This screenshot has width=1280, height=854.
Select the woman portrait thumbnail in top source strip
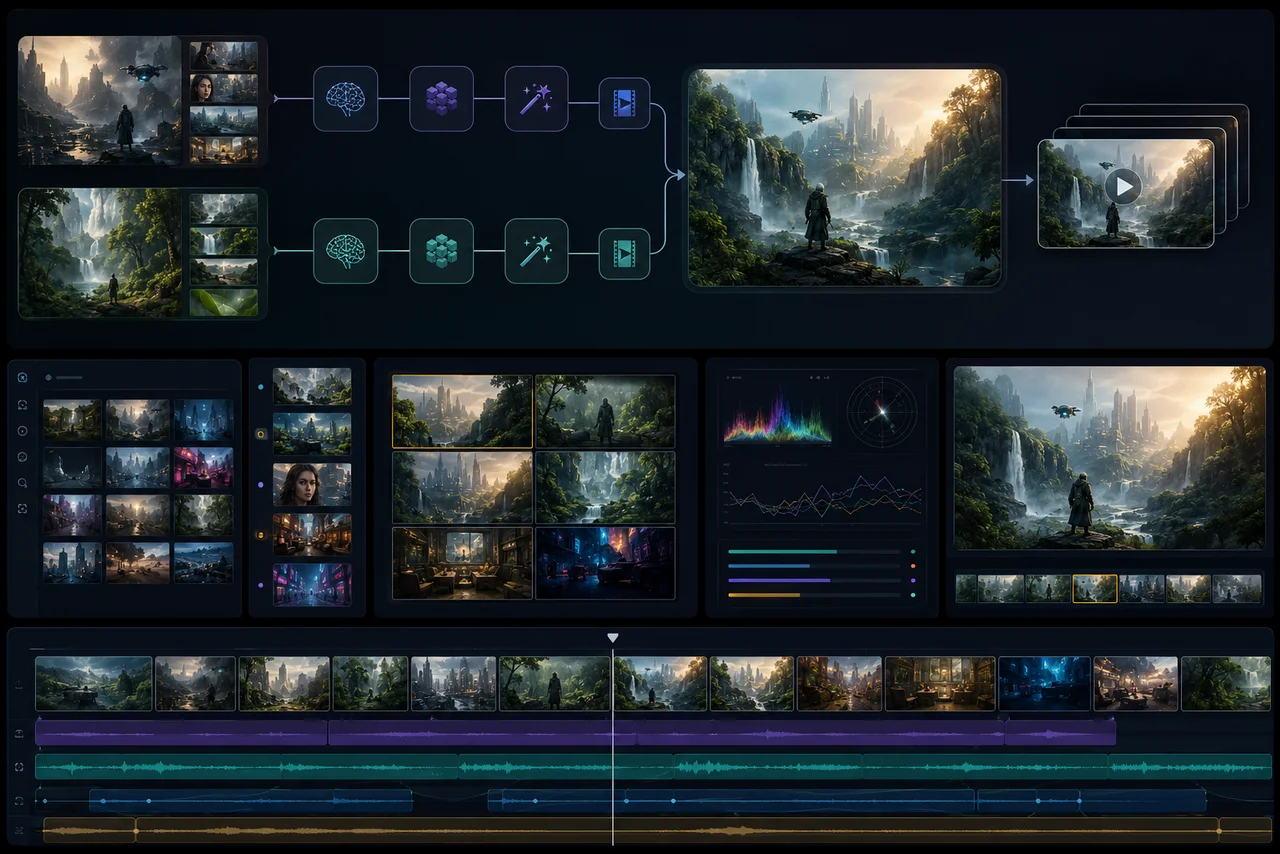click(224, 87)
